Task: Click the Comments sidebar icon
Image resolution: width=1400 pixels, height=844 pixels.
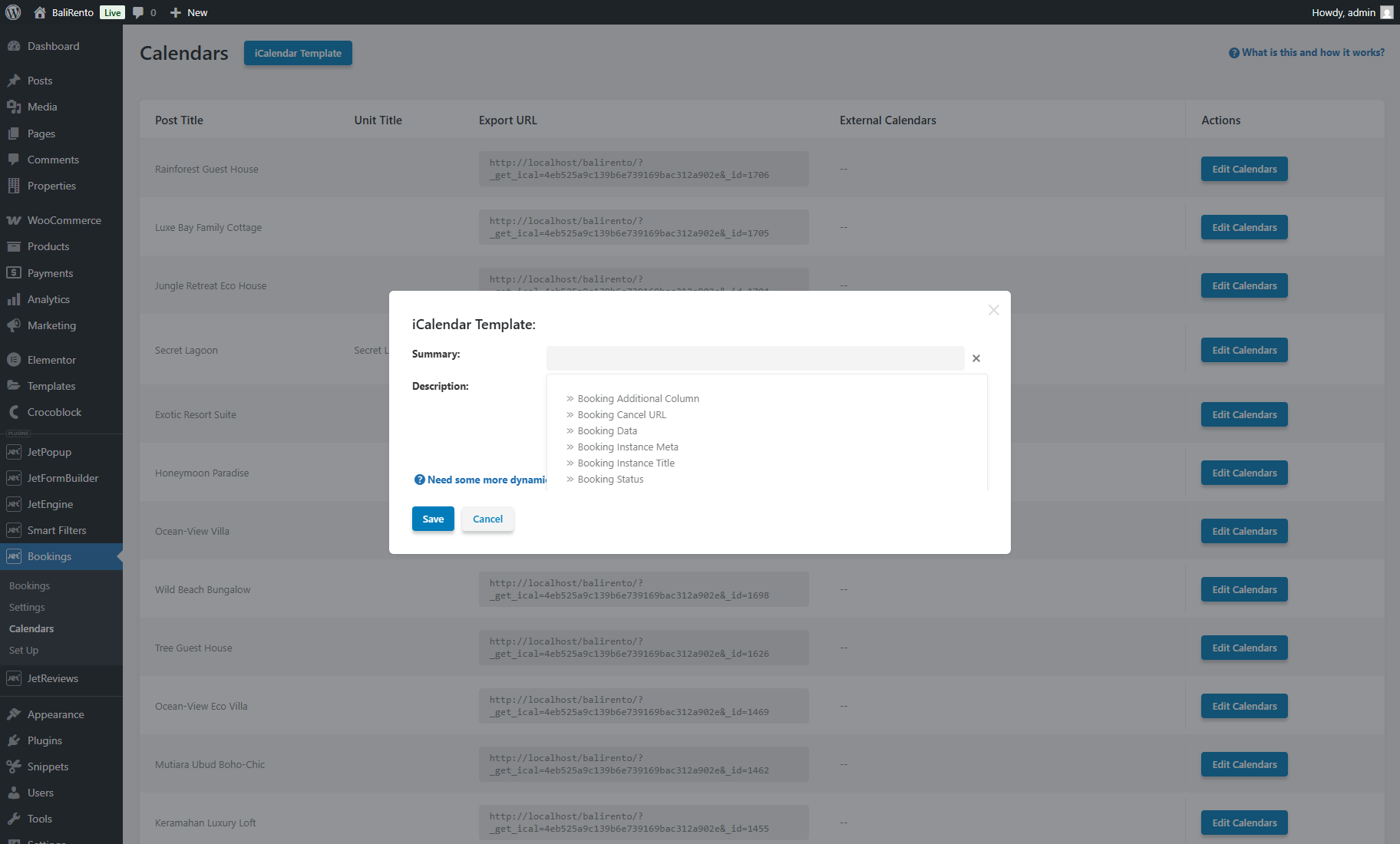Action: tap(14, 160)
